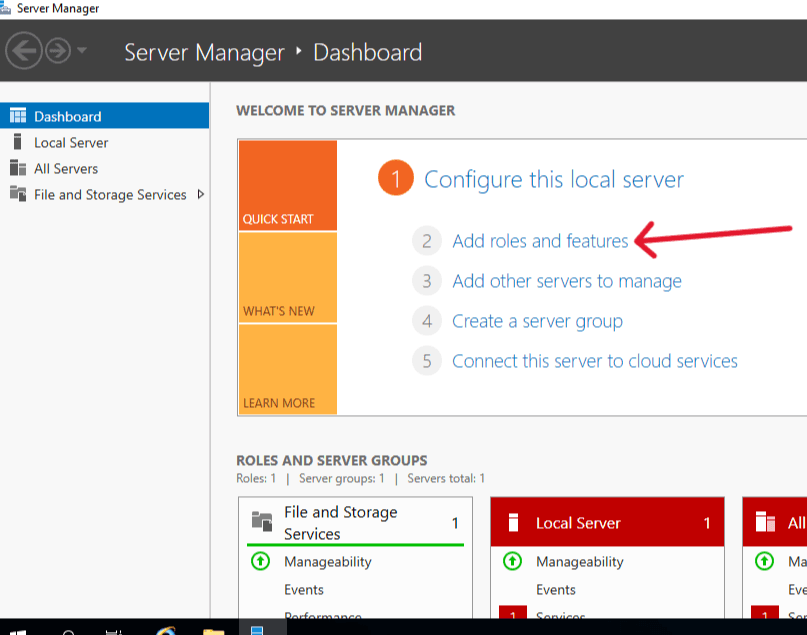The width and height of the screenshot is (807, 635).
Task: Click the orange step 1 circle
Action: point(396,178)
